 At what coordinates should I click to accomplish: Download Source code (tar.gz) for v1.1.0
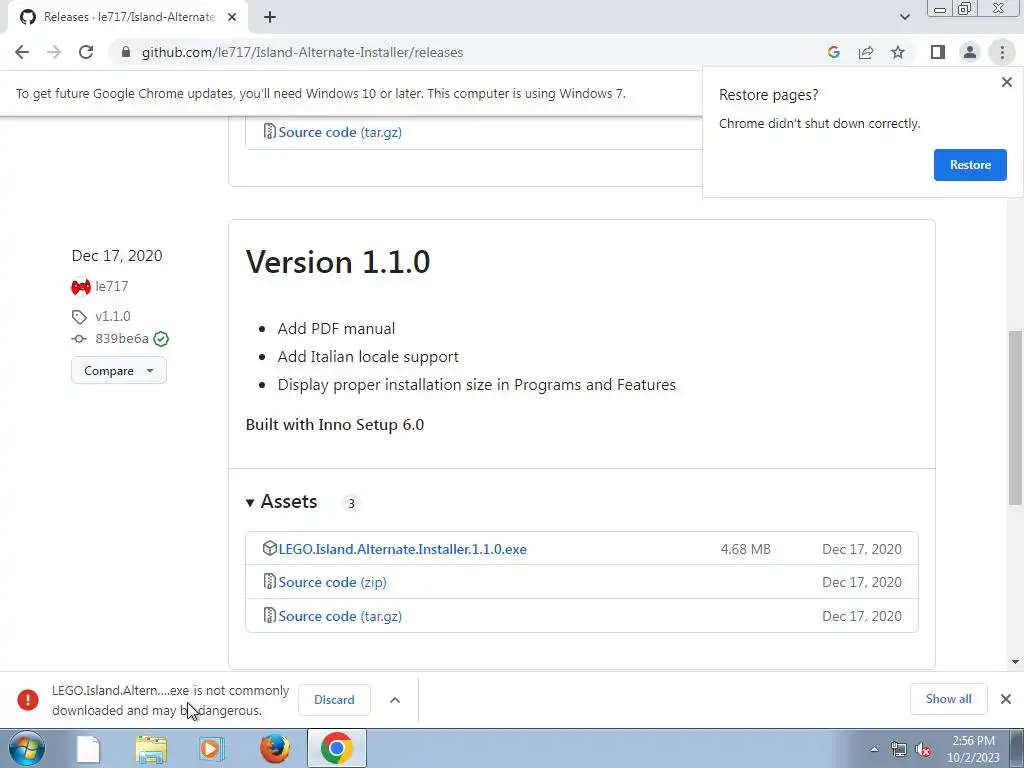click(x=340, y=616)
